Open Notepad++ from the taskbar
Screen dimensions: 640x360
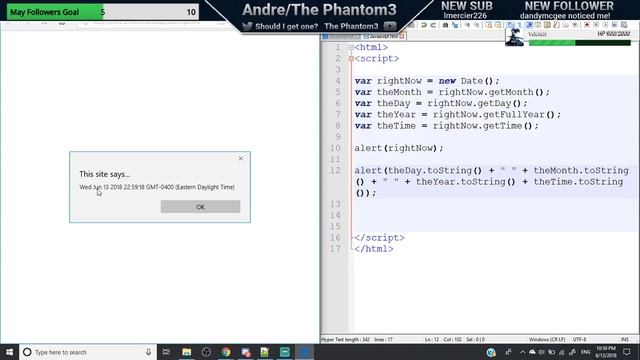(x=265, y=352)
